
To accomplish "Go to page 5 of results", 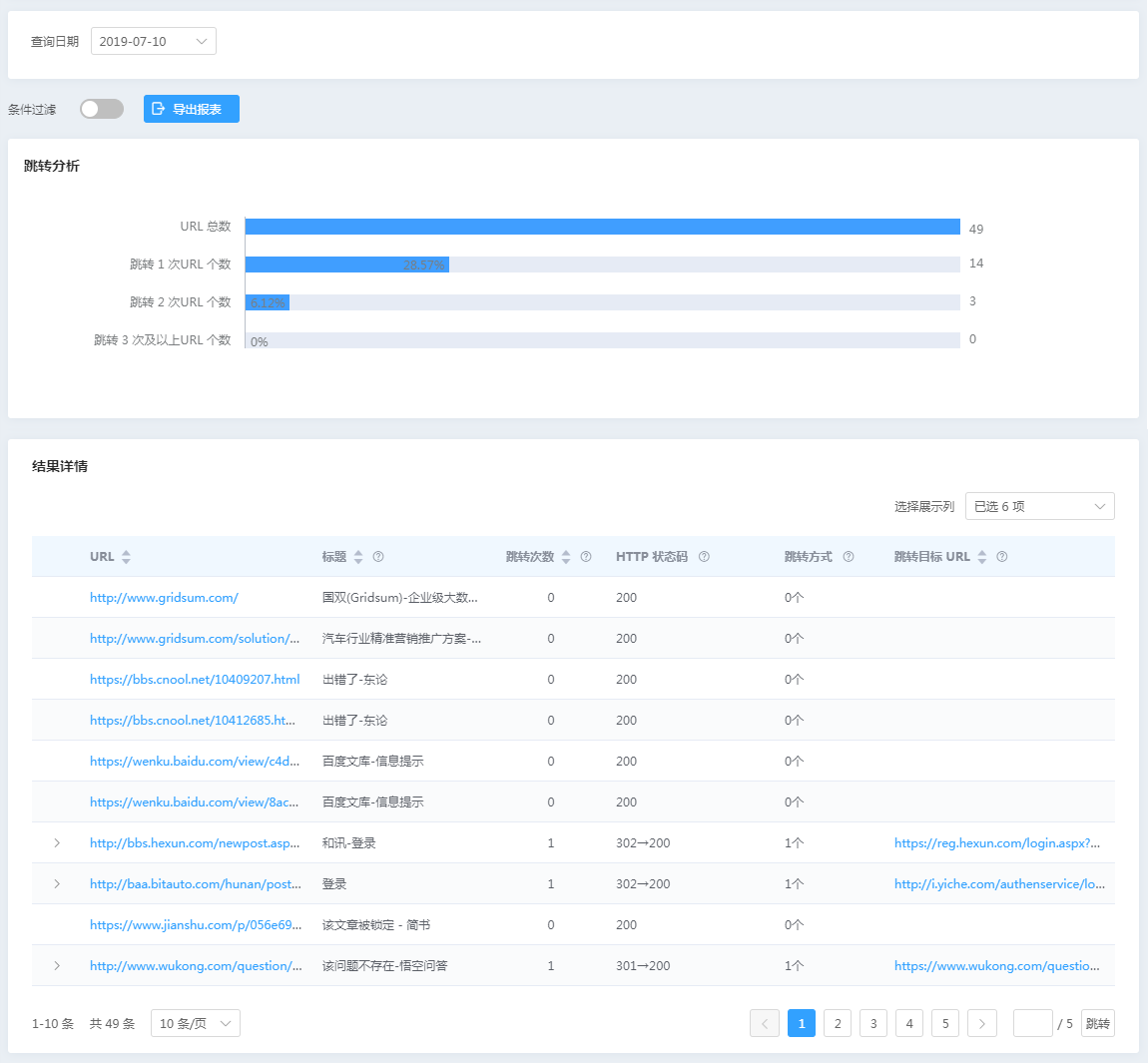I will click(x=945, y=1023).
